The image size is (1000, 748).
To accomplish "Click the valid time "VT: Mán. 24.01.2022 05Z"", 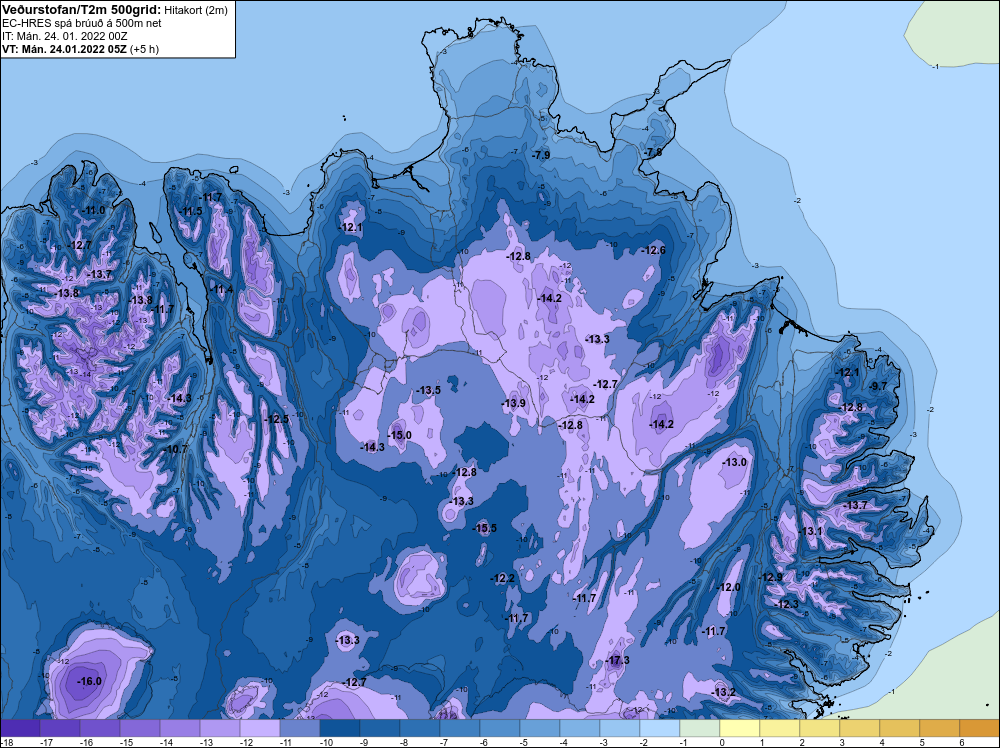I will [64, 49].
